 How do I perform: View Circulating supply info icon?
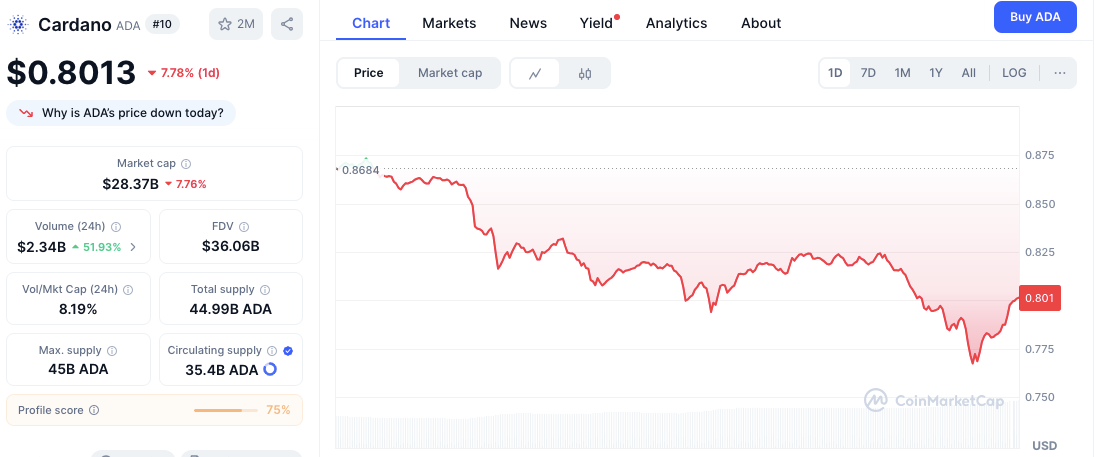[x=273, y=351]
